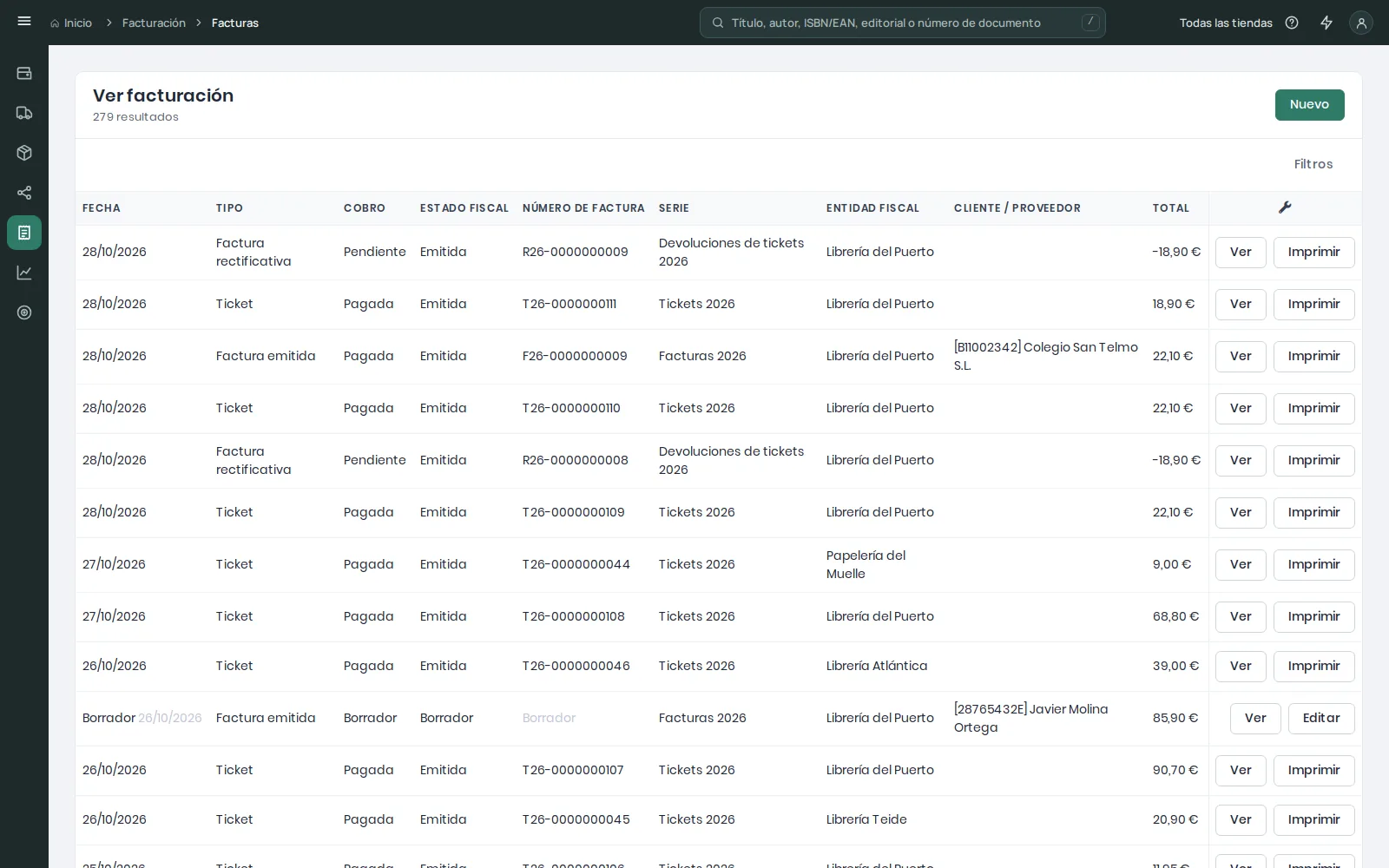Edit the Borrador invoice for Javier Molina
Screen dimensions: 1389x868
(x=1321, y=719)
